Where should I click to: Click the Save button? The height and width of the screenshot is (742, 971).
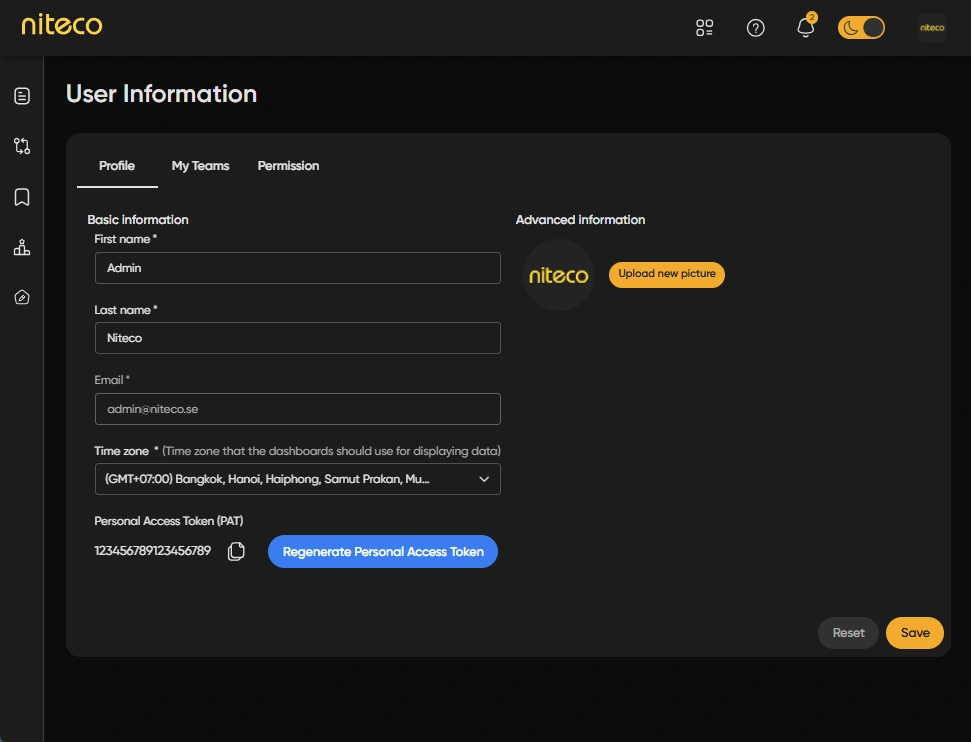coord(914,633)
